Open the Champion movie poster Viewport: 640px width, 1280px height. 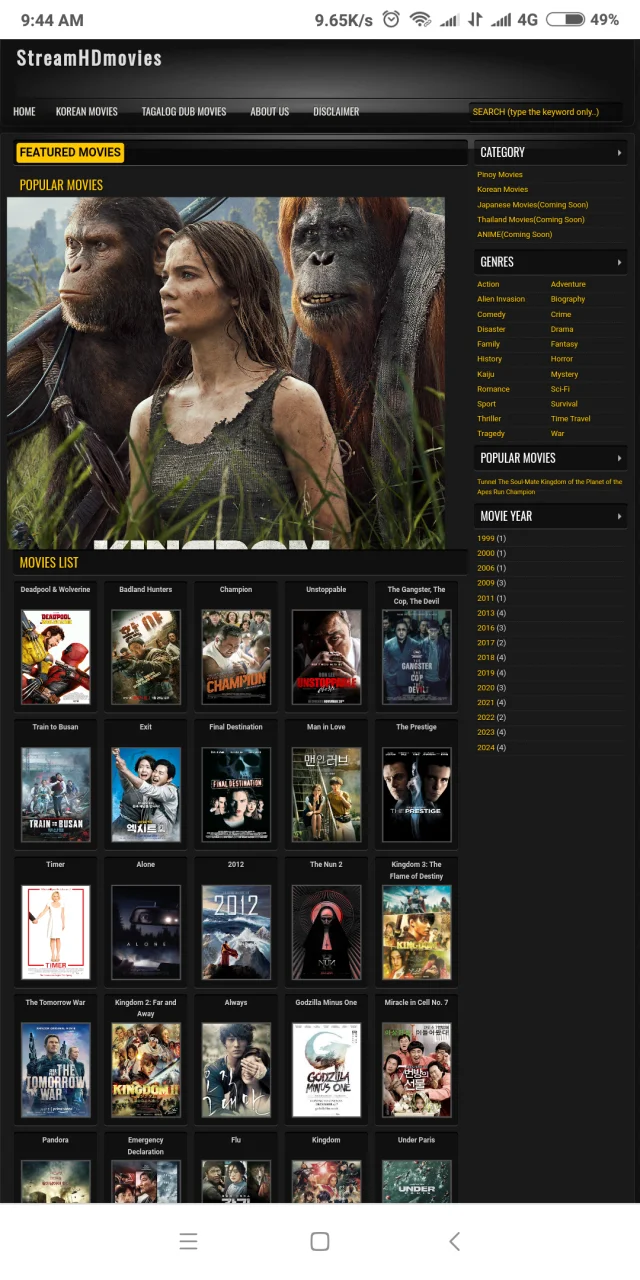236,657
